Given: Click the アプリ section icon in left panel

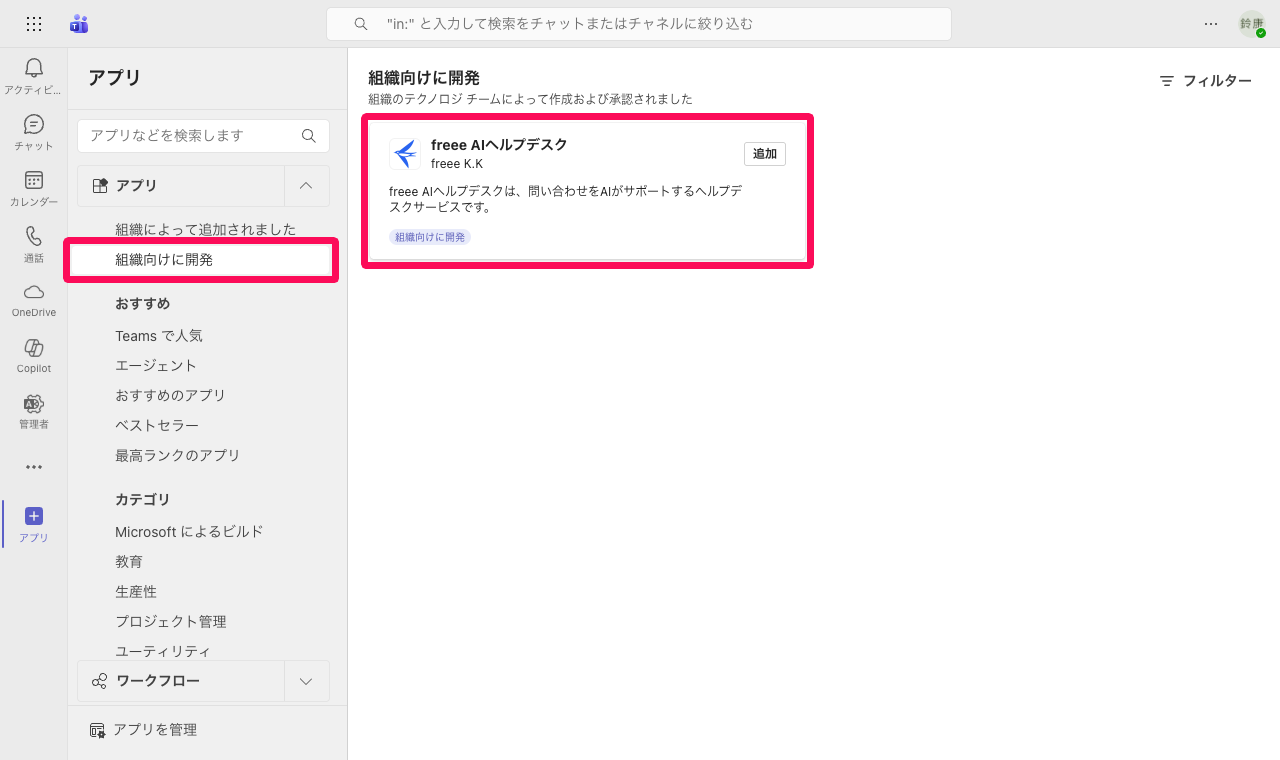Looking at the screenshot, I should (100, 185).
